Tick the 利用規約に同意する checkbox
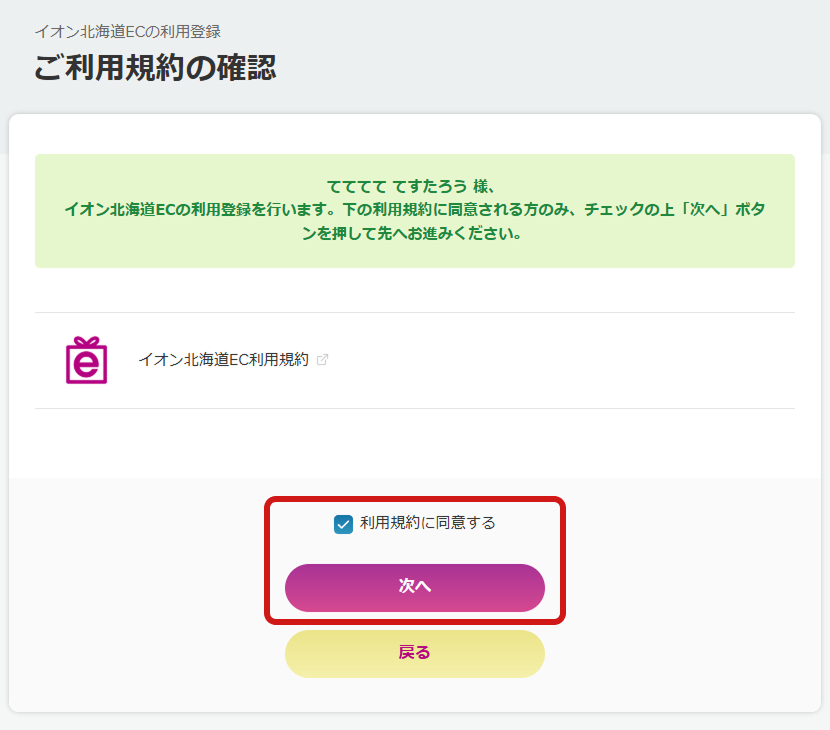 [x=343, y=523]
